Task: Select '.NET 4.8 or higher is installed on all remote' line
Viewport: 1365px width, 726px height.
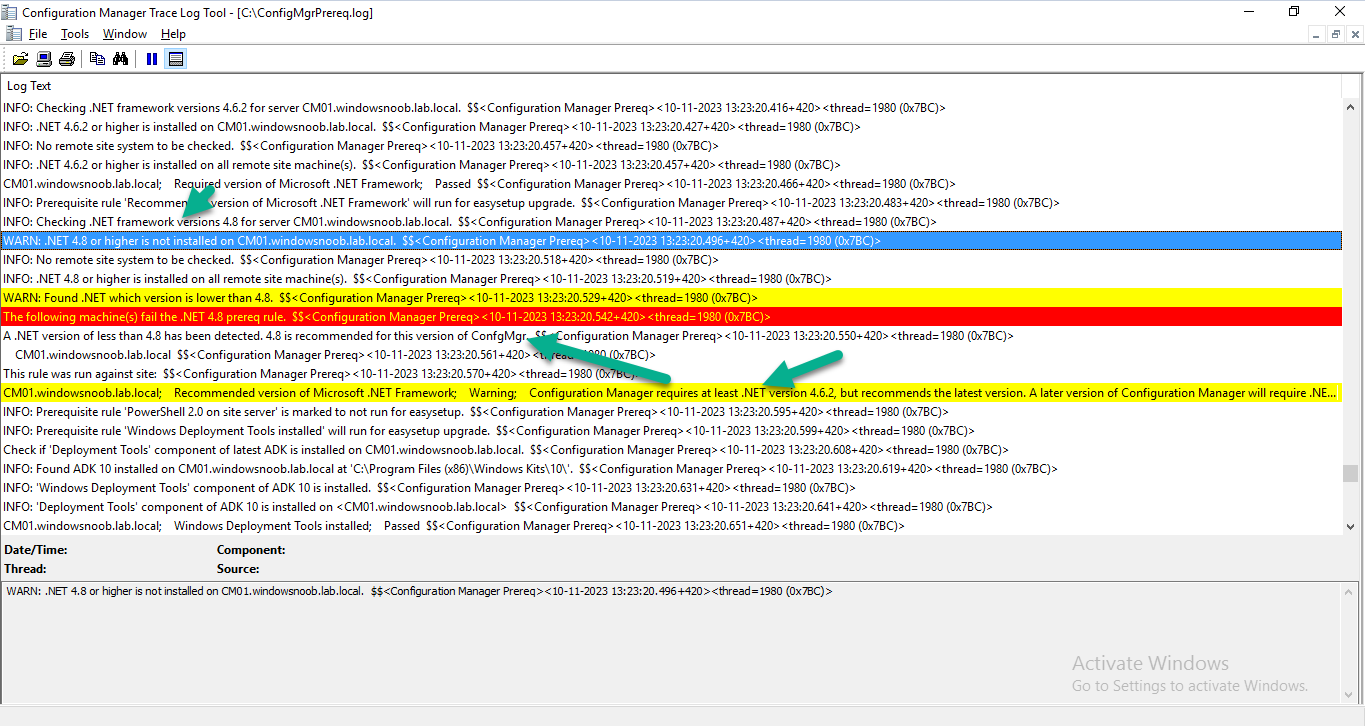Action: tap(672, 279)
